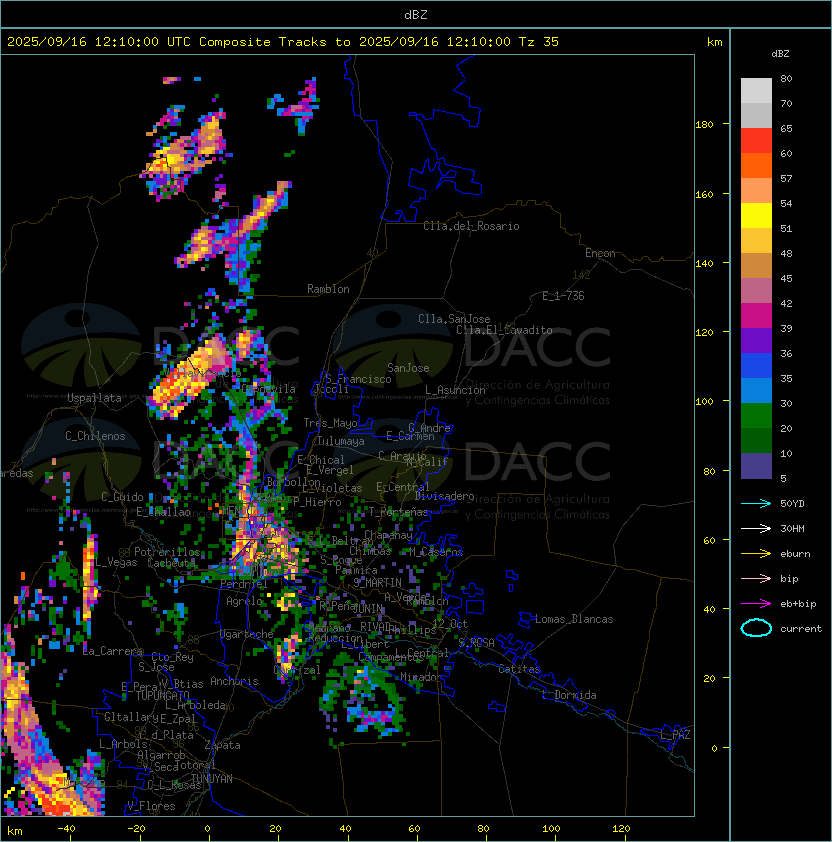Click the 'Chapanay' place label
This screenshot has height=842, width=832.
pyautogui.click(x=388, y=535)
